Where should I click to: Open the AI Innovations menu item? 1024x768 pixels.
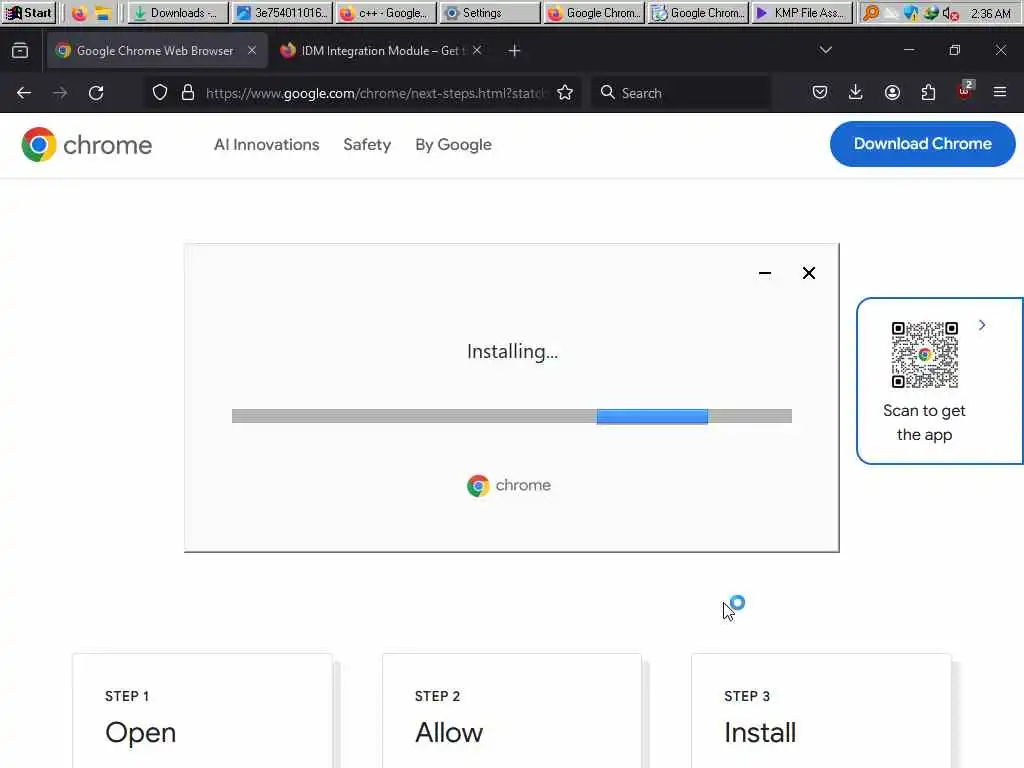(266, 144)
